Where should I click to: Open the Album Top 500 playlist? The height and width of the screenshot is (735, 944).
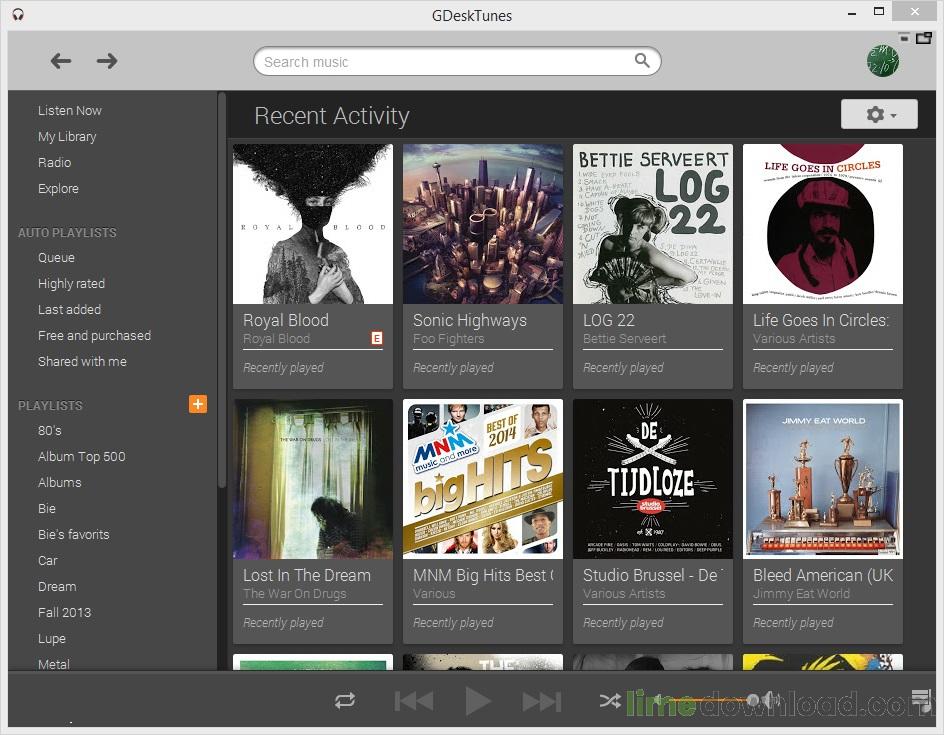pos(81,456)
